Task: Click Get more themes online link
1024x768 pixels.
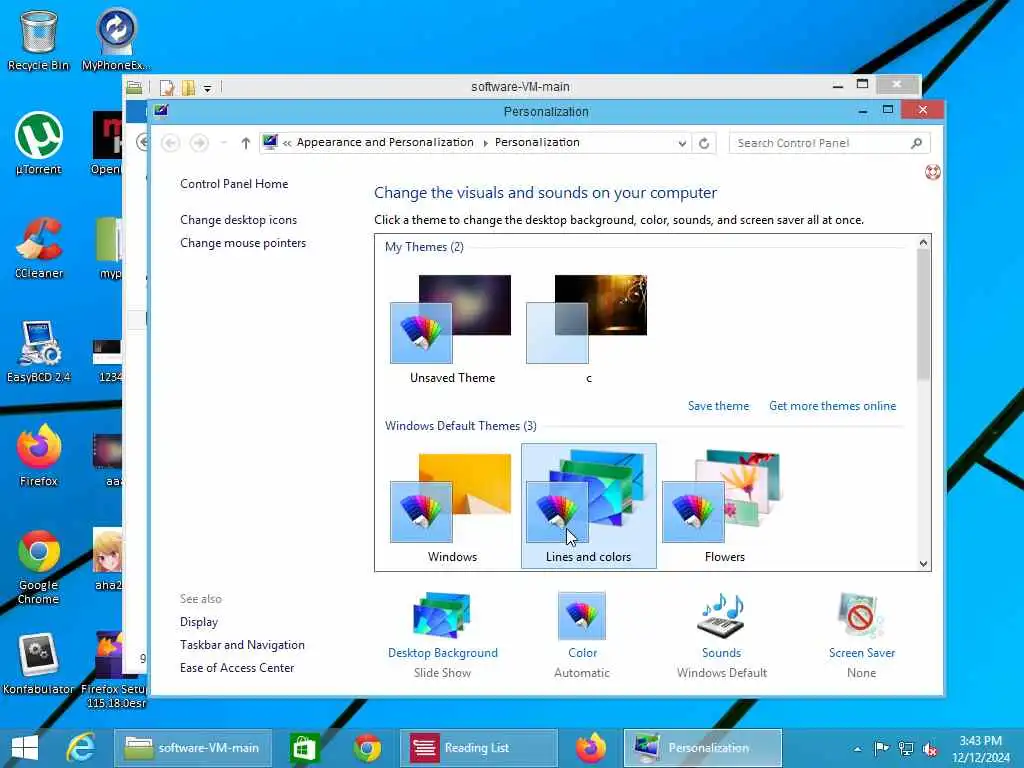Action: pos(833,406)
